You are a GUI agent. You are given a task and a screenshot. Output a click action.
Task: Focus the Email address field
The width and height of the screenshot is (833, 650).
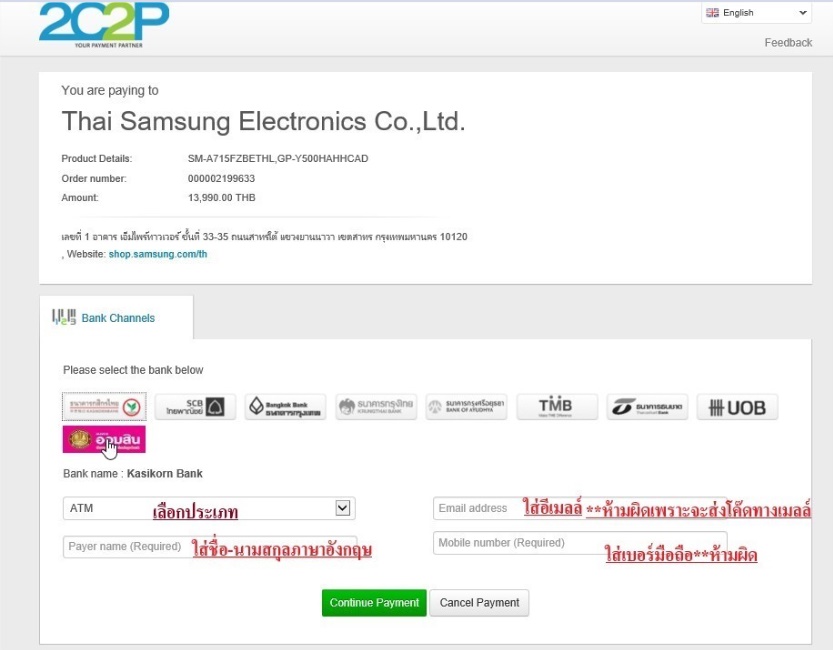pyautogui.click(x=580, y=508)
